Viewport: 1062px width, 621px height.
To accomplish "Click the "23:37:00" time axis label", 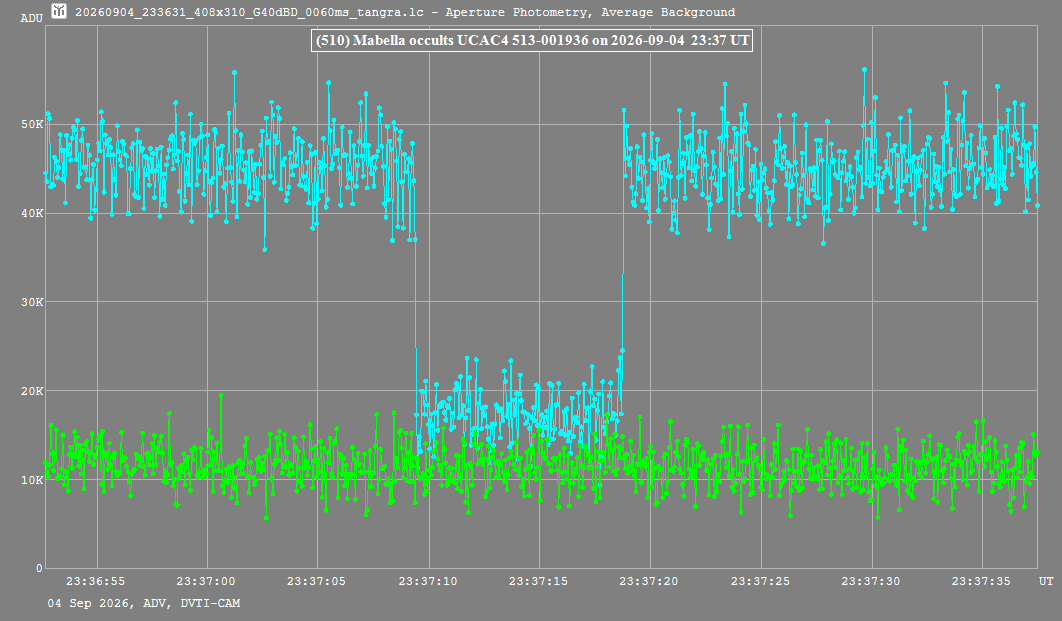I will point(206,581).
